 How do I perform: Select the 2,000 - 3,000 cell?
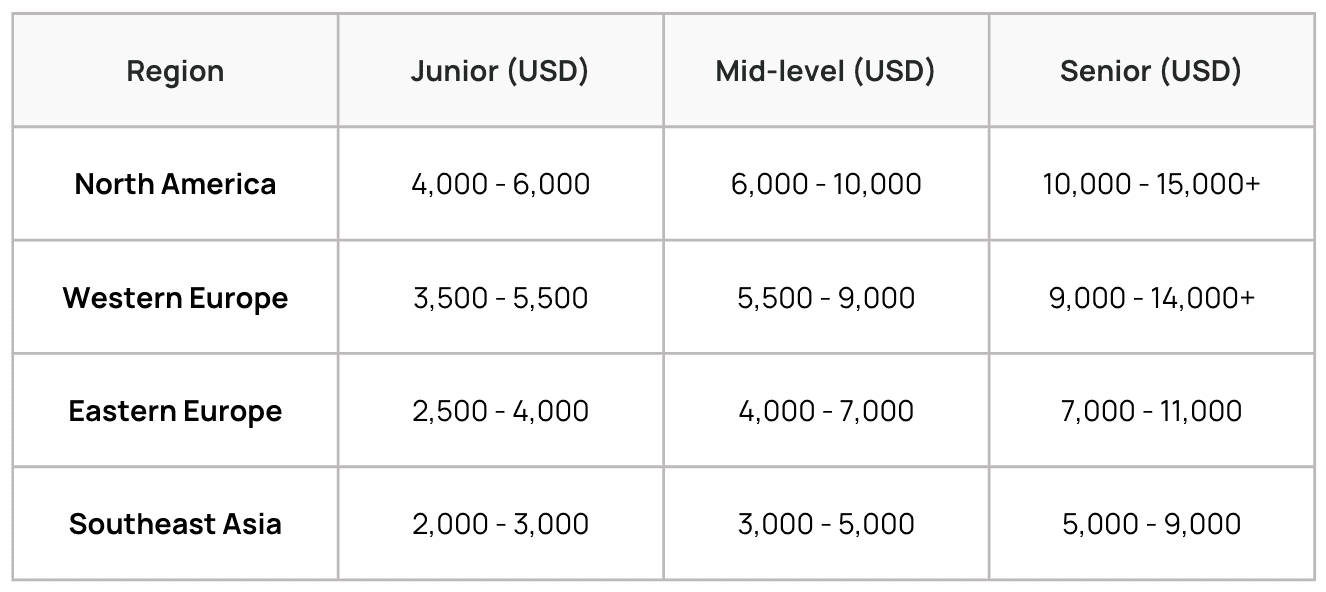(500, 523)
